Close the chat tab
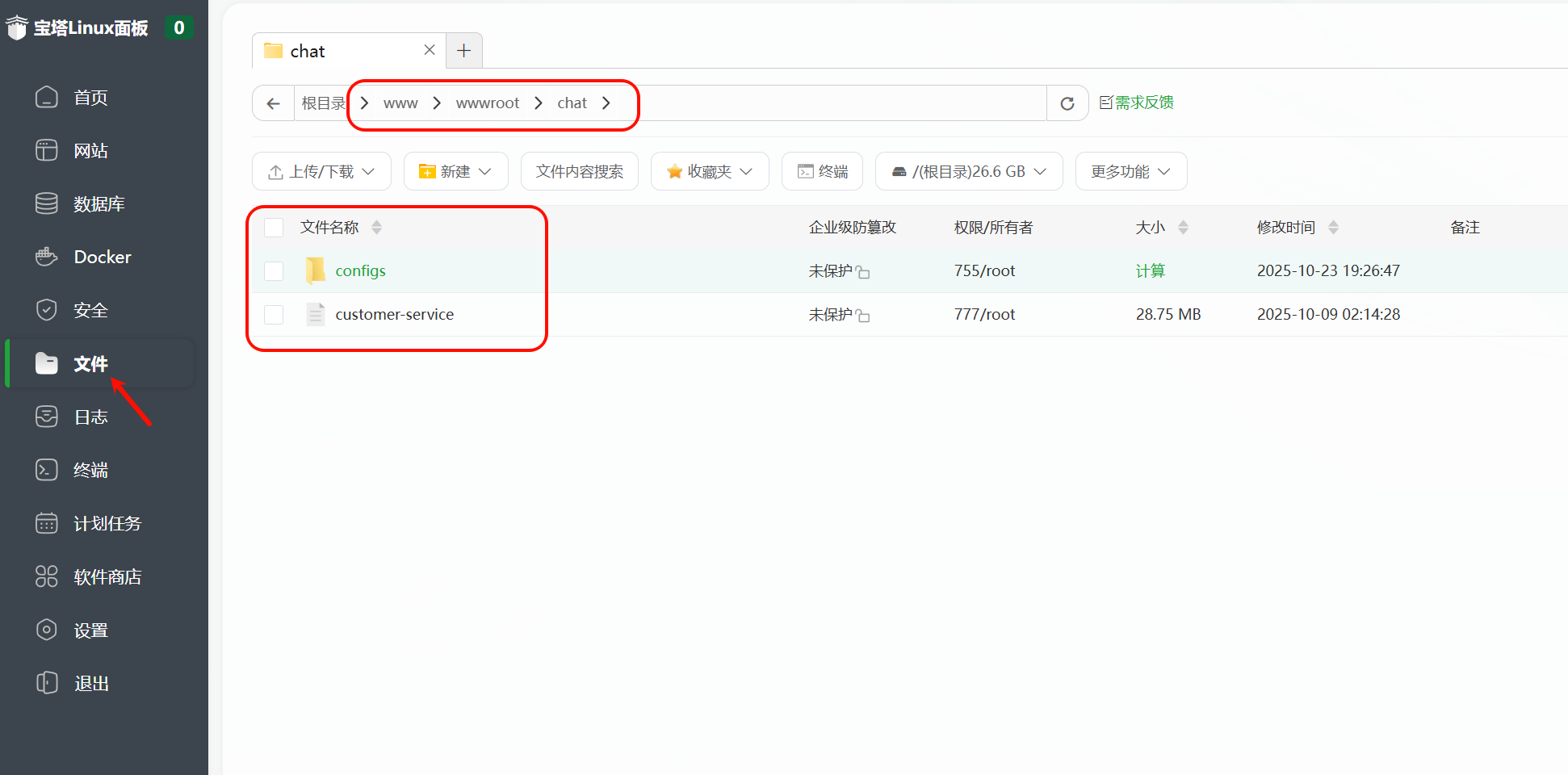 pos(430,50)
